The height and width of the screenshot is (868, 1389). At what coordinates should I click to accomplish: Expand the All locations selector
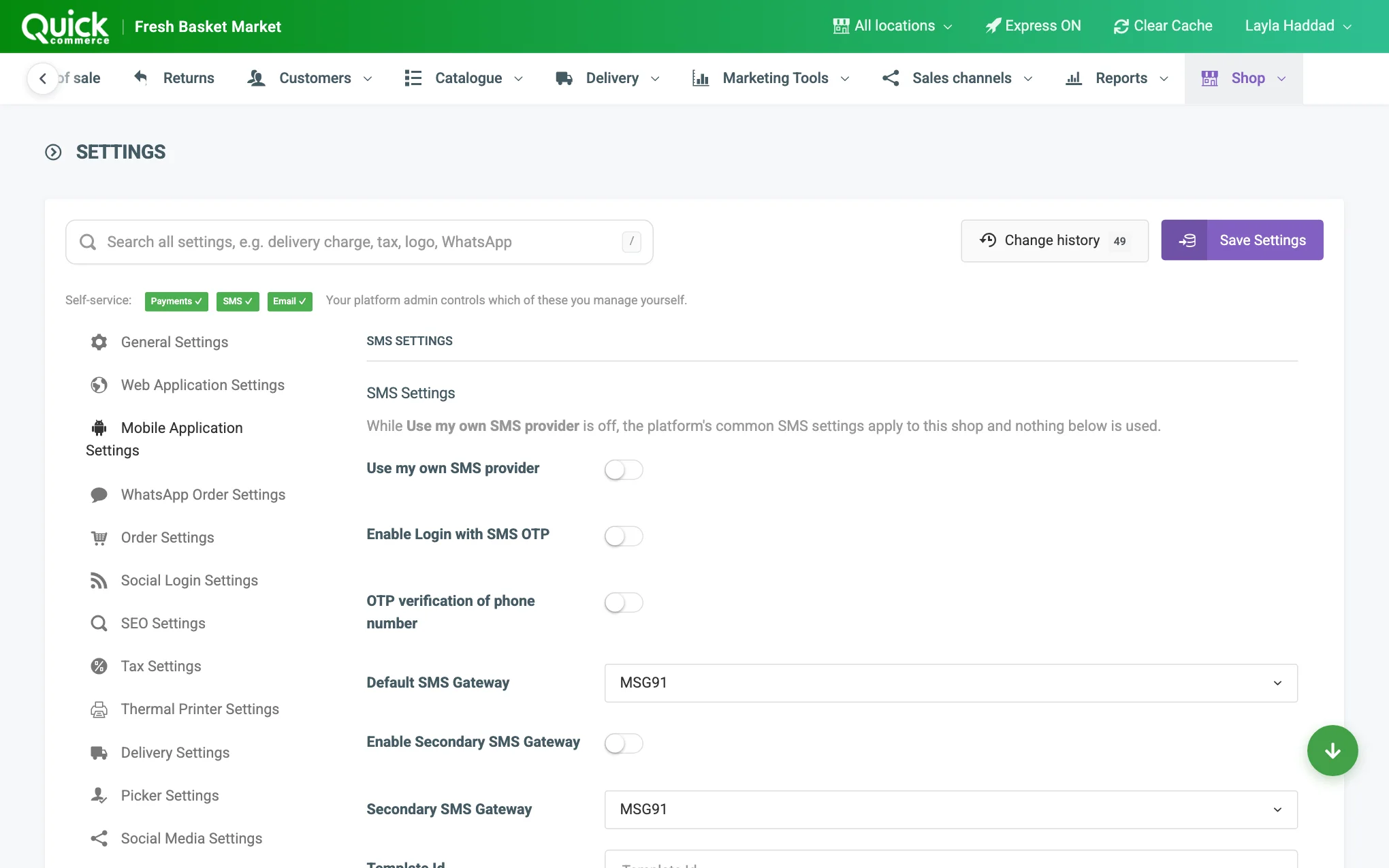click(893, 26)
